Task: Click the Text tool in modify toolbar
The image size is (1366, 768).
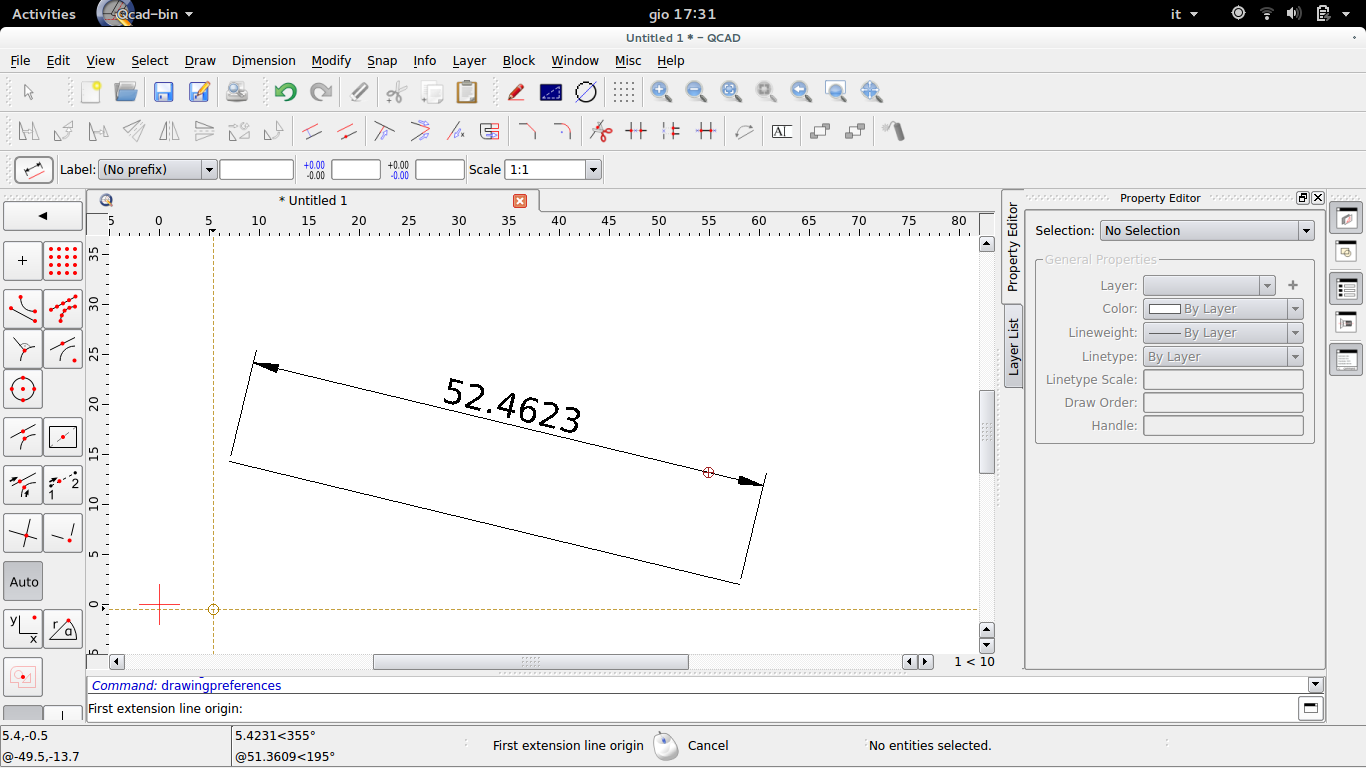Action: pos(782,131)
